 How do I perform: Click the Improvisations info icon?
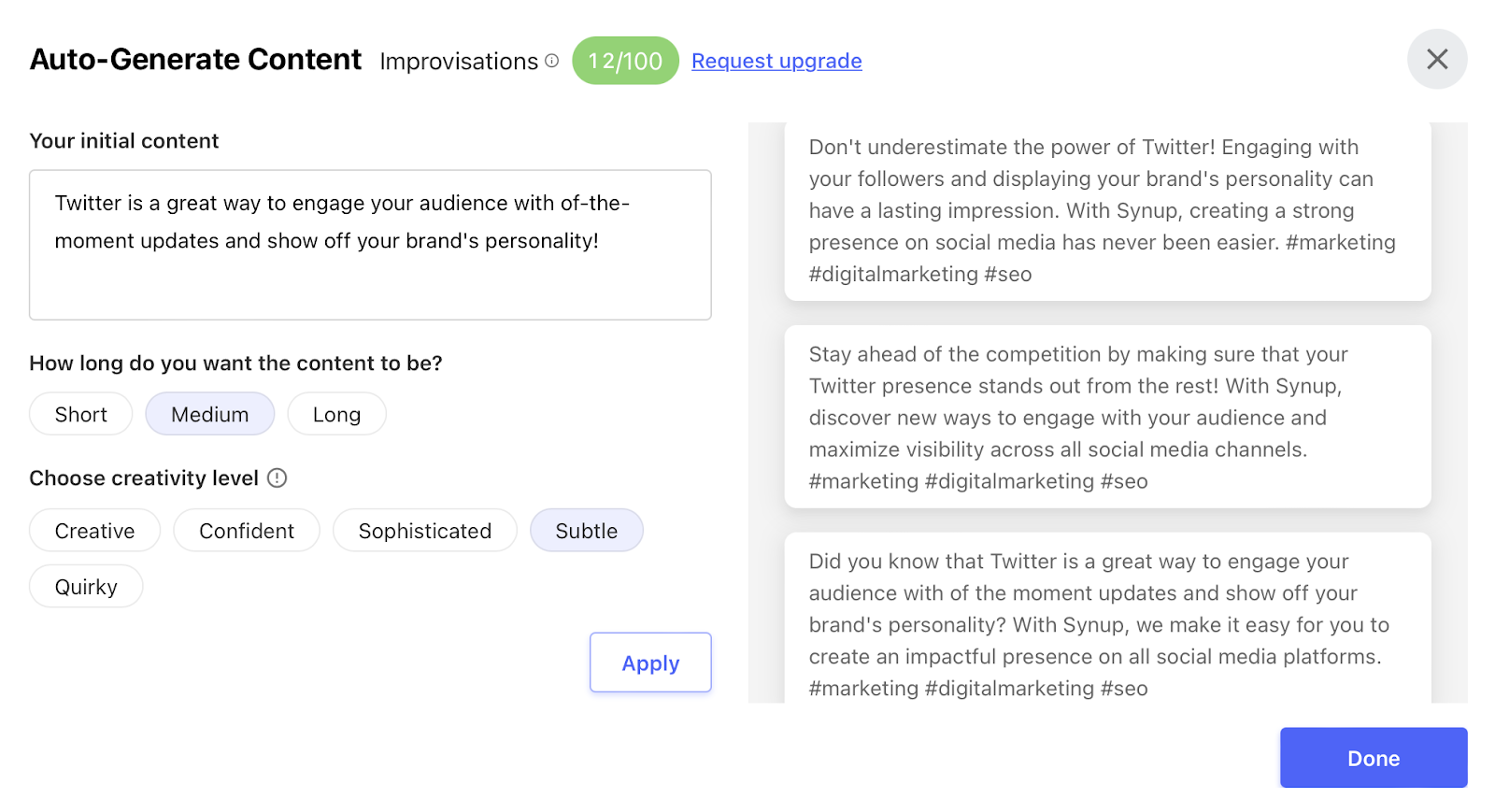pos(552,61)
